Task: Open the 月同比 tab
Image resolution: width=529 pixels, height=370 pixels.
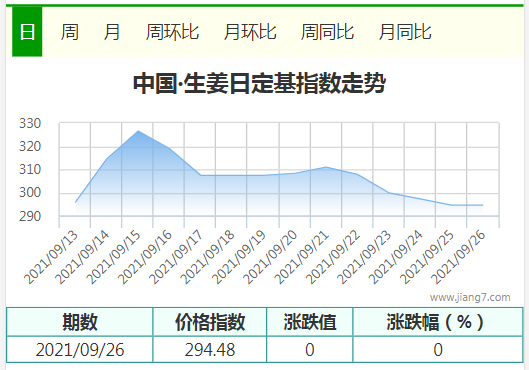Action: tap(405, 32)
